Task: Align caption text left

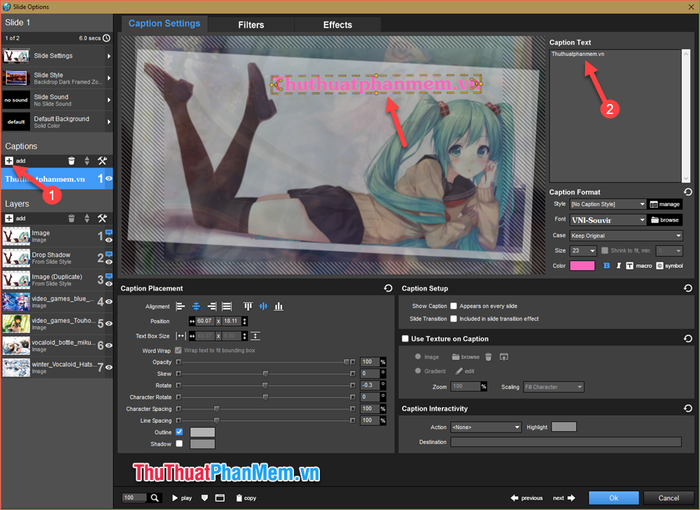Action: point(180,306)
